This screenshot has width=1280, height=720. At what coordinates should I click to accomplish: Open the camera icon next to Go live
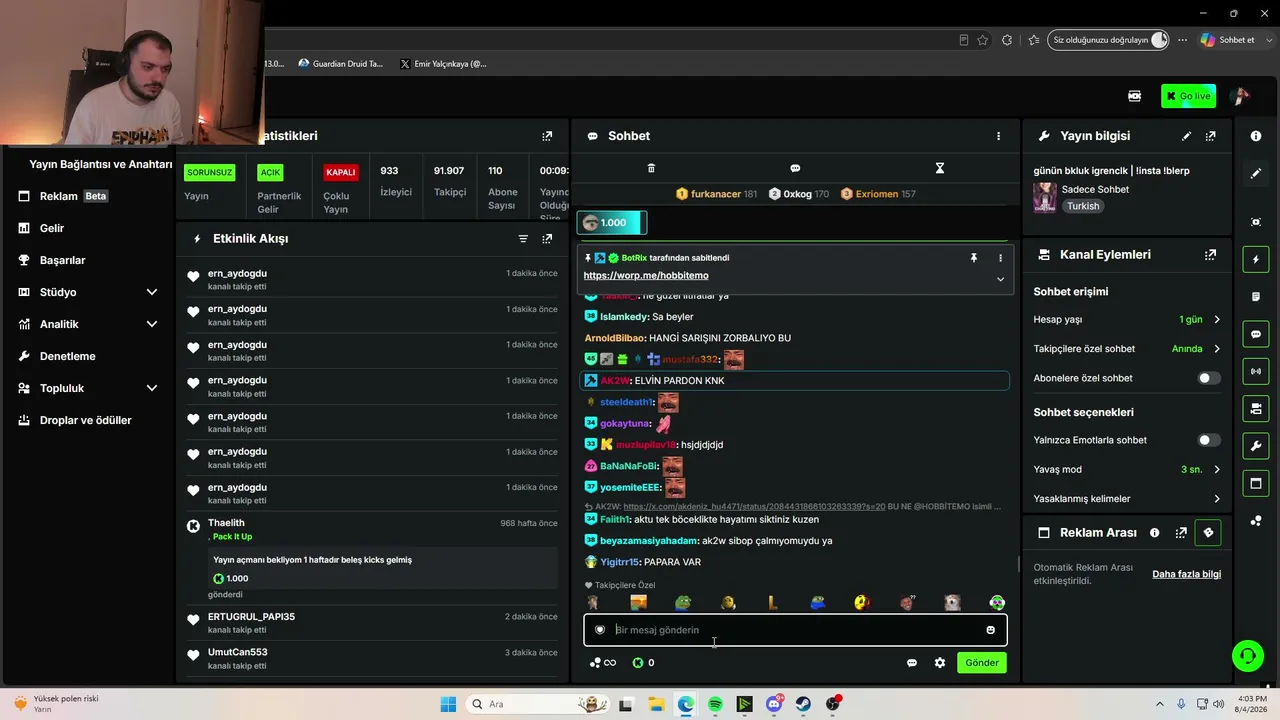click(x=1134, y=96)
